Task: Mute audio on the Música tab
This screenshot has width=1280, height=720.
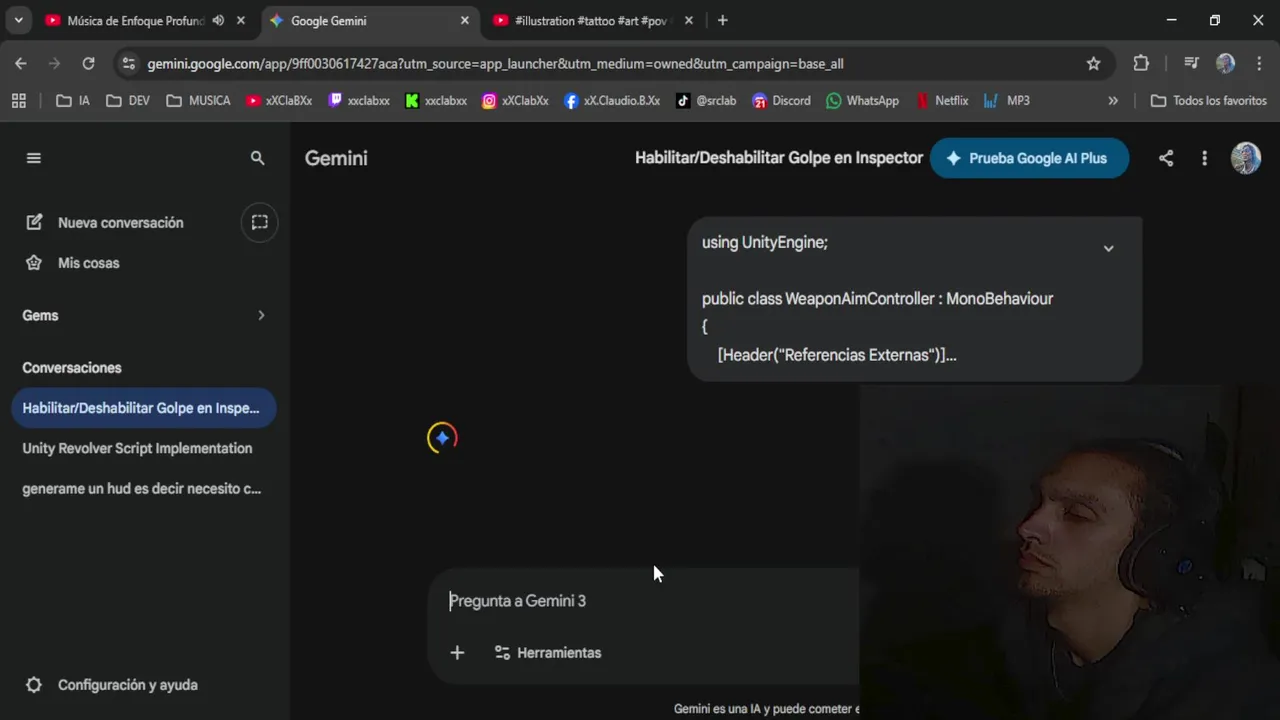Action: [x=218, y=20]
